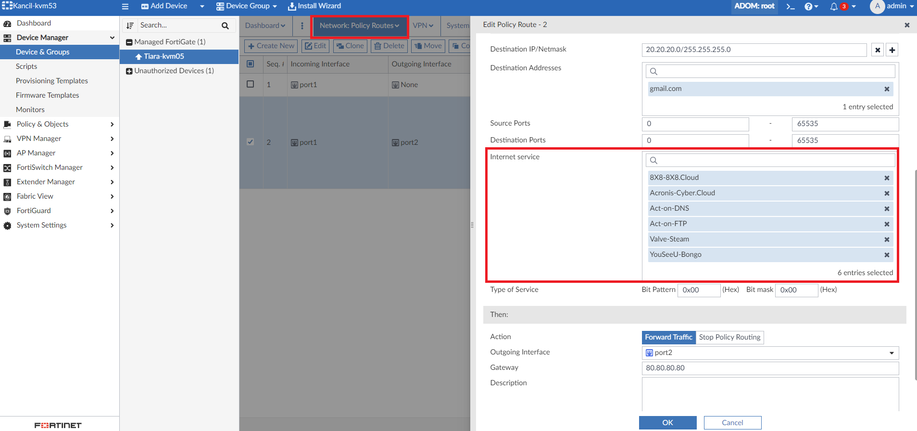Open the hamburger menu in the top bar
This screenshot has width=917, height=431.
(x=125, y=6)
